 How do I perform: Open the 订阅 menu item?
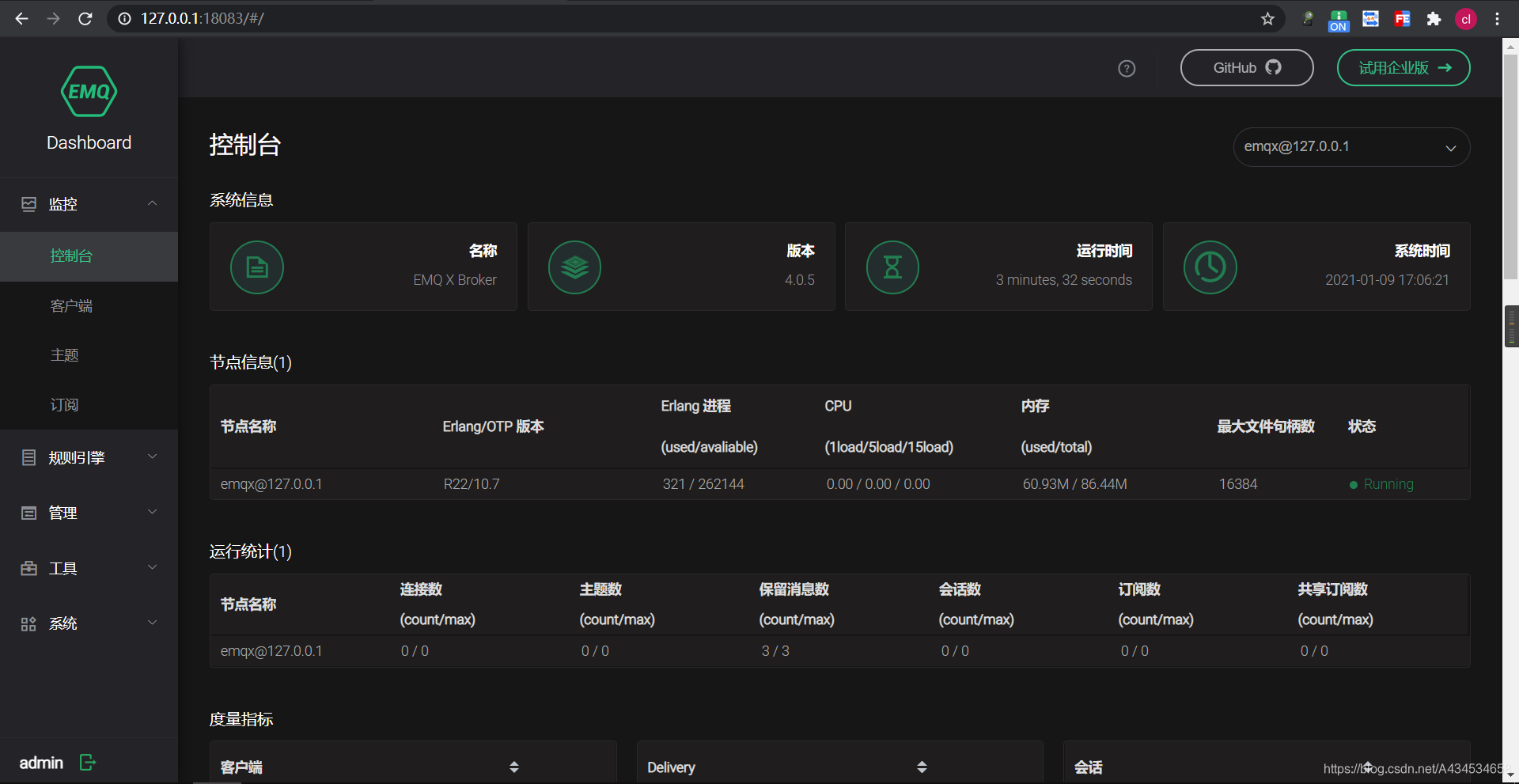[x=89, y=405]
